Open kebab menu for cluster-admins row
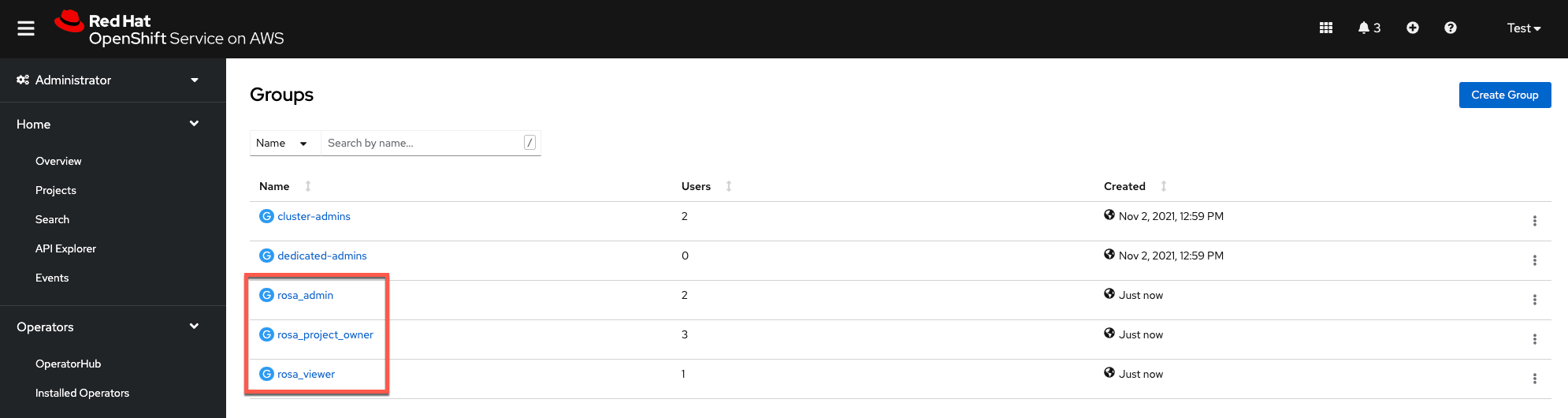This screenshot has height=418, width=1568. click(x=1535, y=221)
